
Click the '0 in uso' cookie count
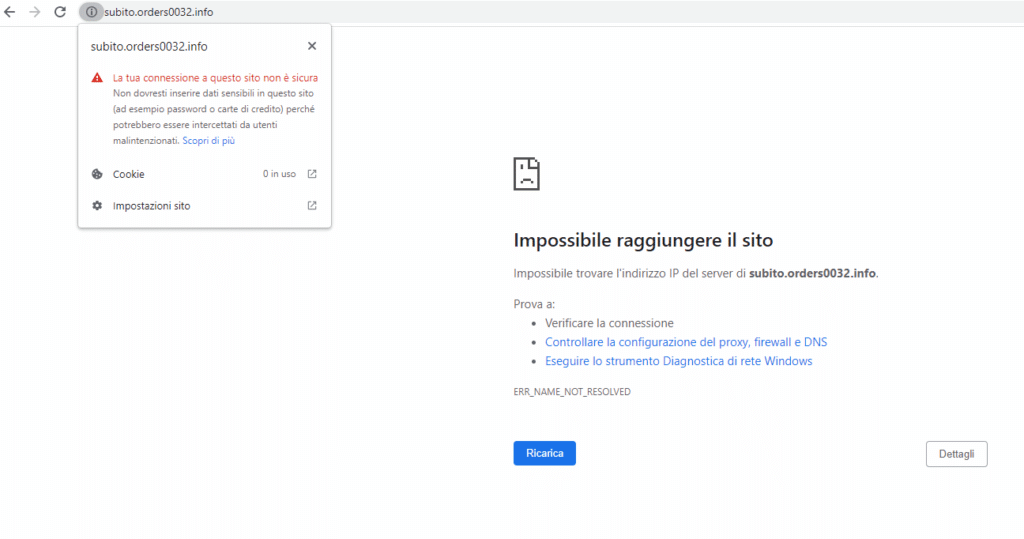click(280, 174)
